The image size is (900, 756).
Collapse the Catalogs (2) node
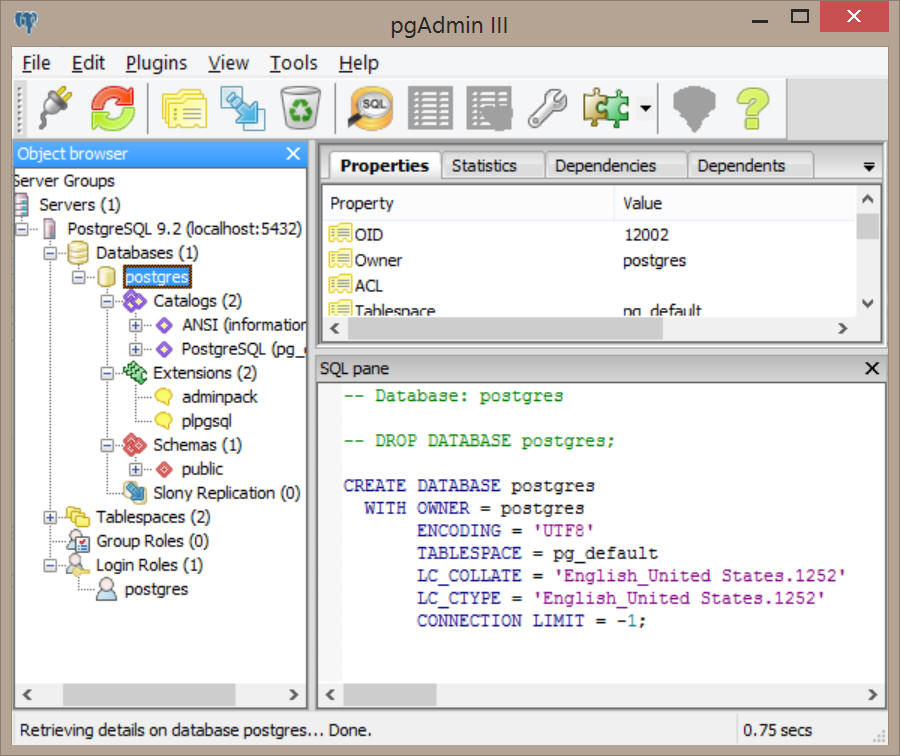tap(107, 301)
